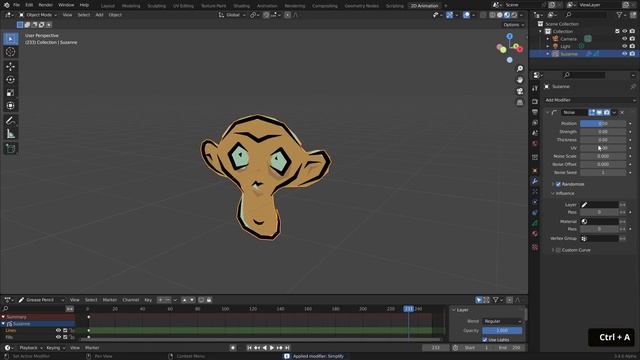Open the Global orientation dropdown
The height and width of the screenshot is (360, 640).
coord(232,15)
